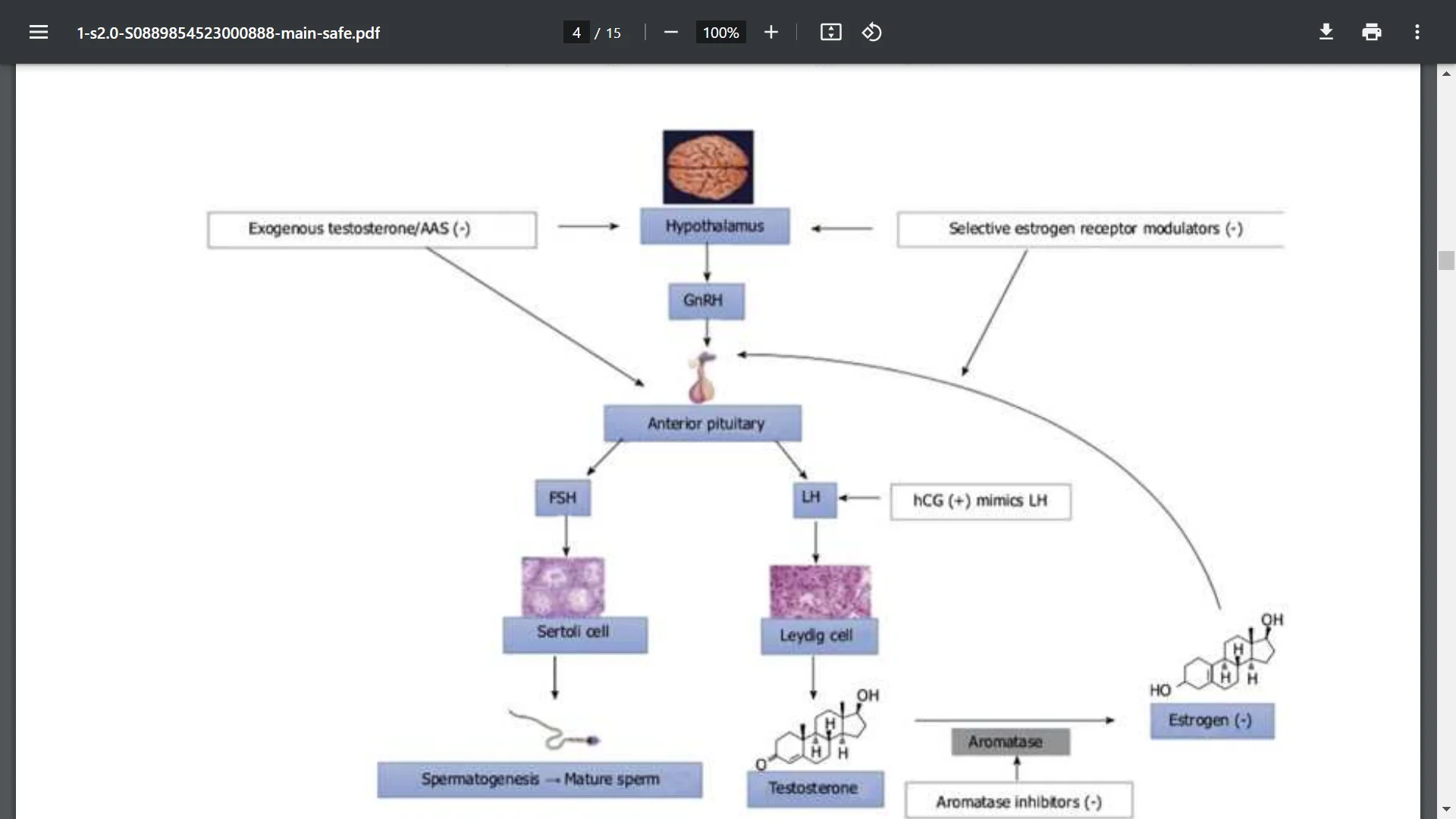Image resolution: width=1456 pixels, height=819 pixels.
Task: Click the Testosterone label box
Action: point(814,789)
